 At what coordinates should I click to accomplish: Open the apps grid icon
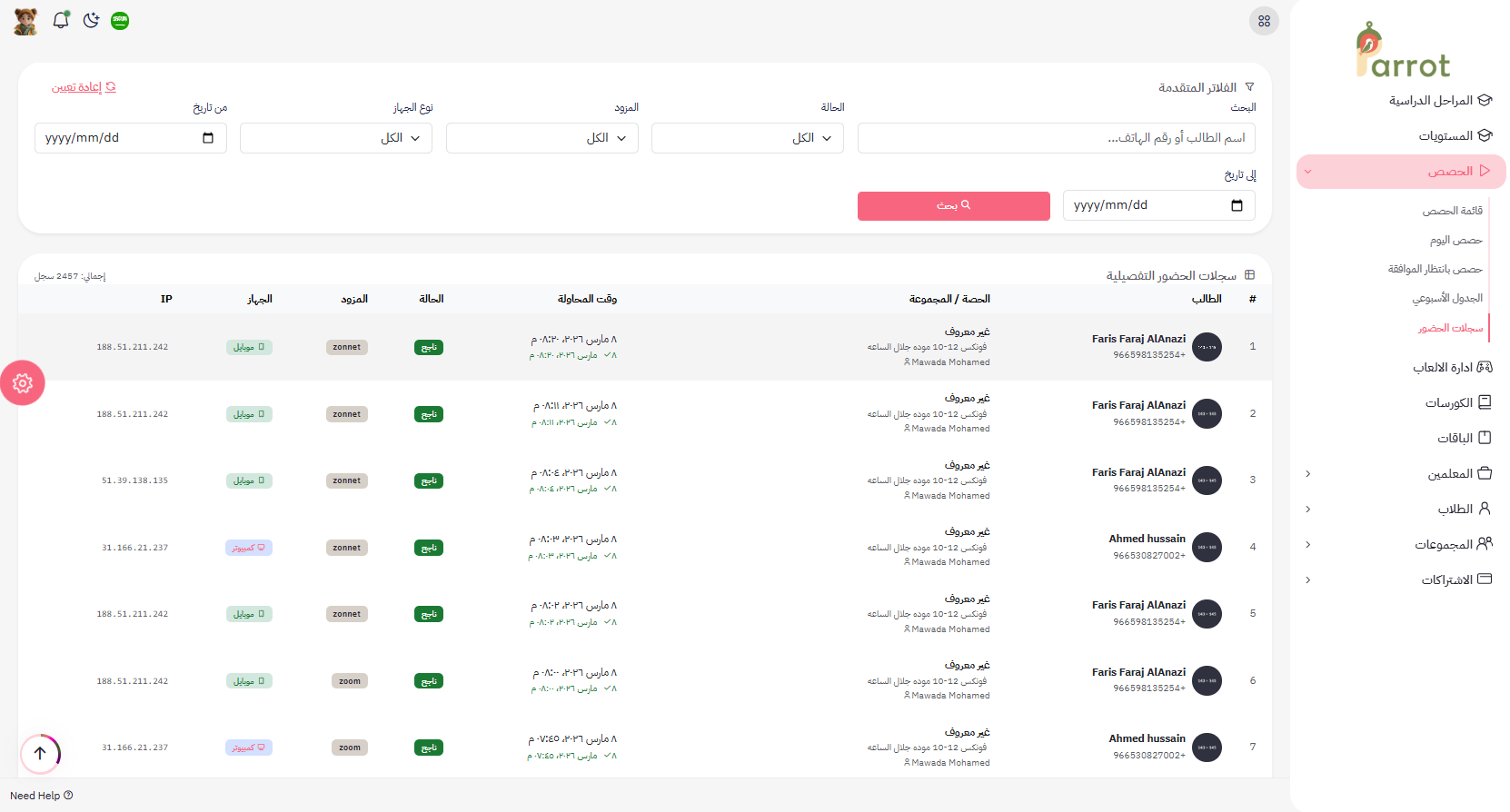1264,21
